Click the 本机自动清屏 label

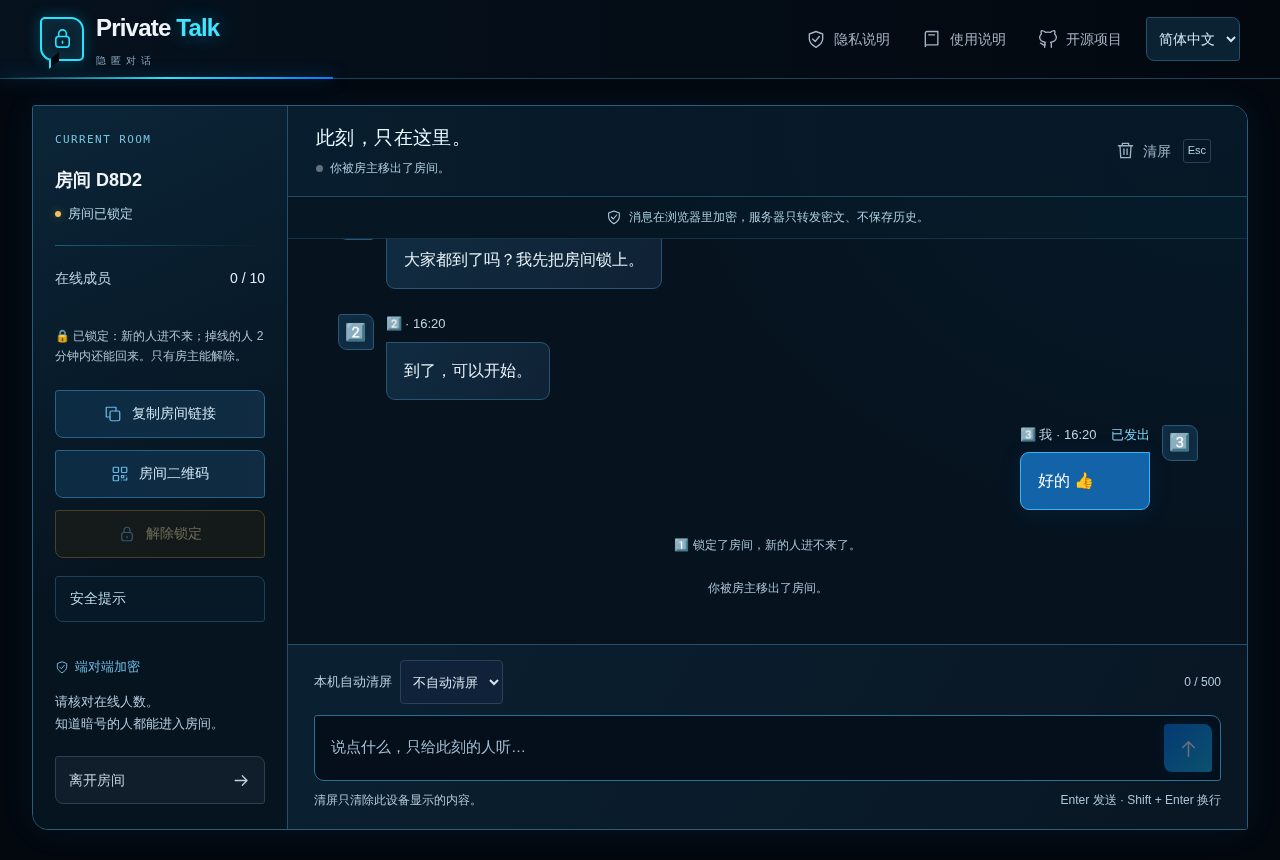353,682
